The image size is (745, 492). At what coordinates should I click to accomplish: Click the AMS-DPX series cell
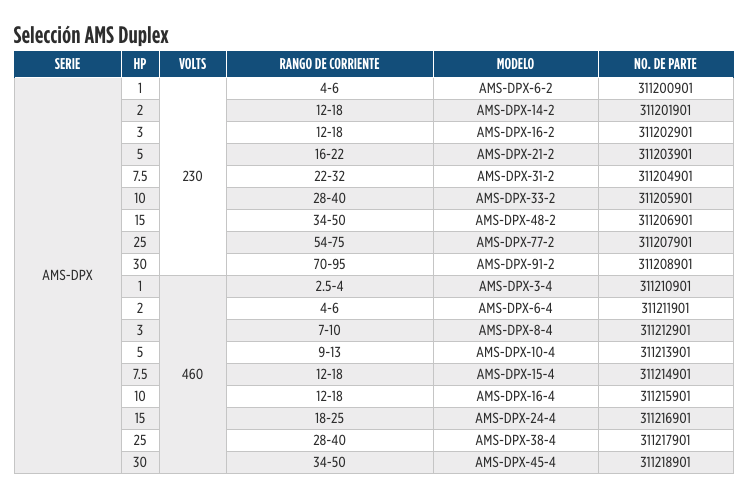coord(67,275)
